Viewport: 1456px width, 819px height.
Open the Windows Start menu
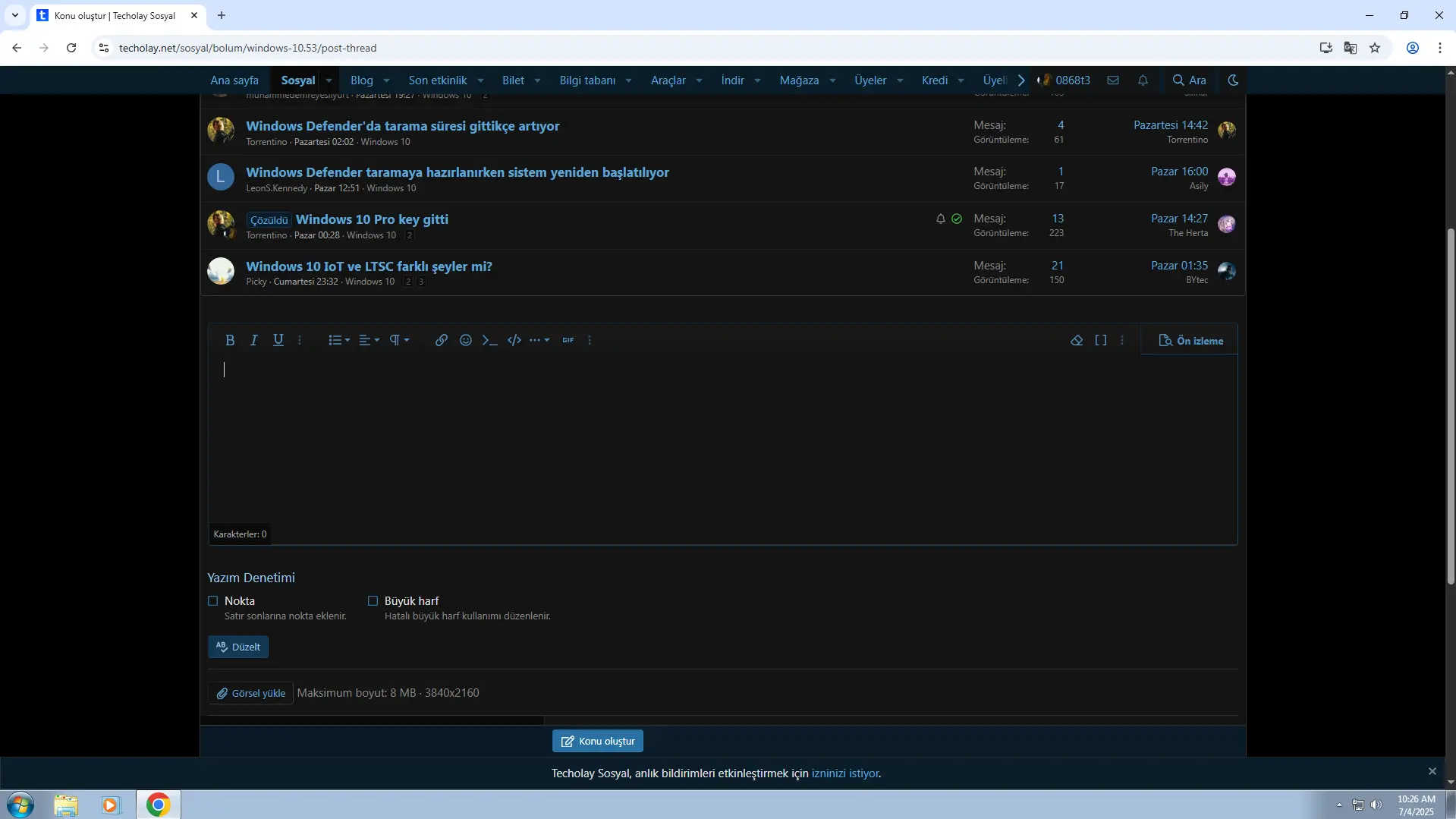click(20, 805)
